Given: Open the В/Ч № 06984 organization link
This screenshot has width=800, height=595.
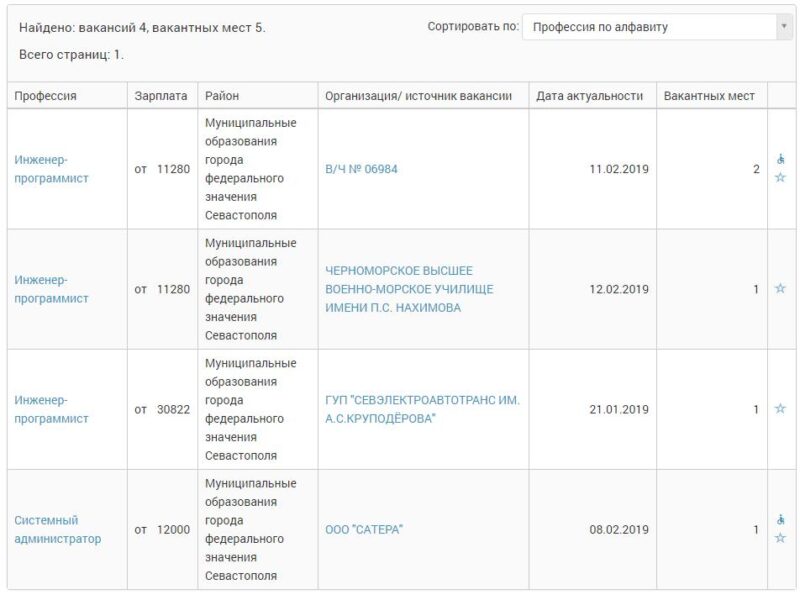Looking at the screenshot, I should [x=361, y=169].
